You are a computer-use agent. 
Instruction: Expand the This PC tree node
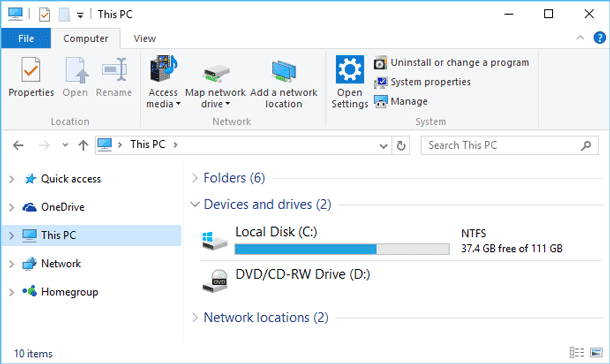click(x=12, y=236)
